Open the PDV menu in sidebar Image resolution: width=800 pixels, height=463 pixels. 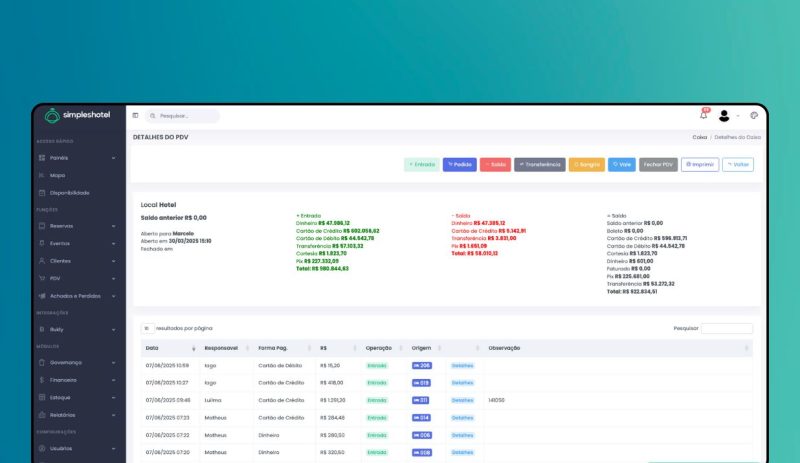[x=78, y=278]
